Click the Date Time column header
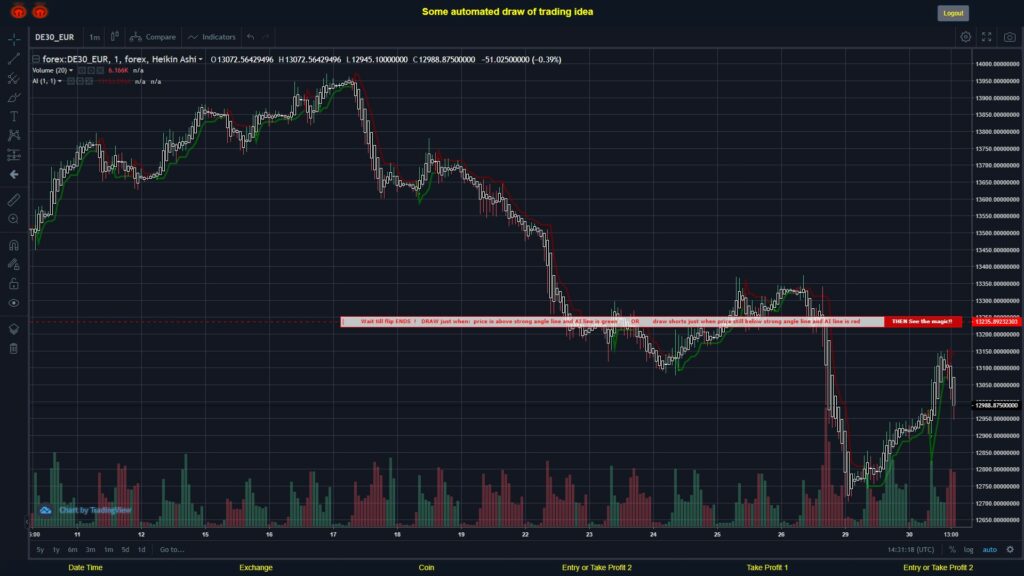1024x576 pixels. [86, 568]
